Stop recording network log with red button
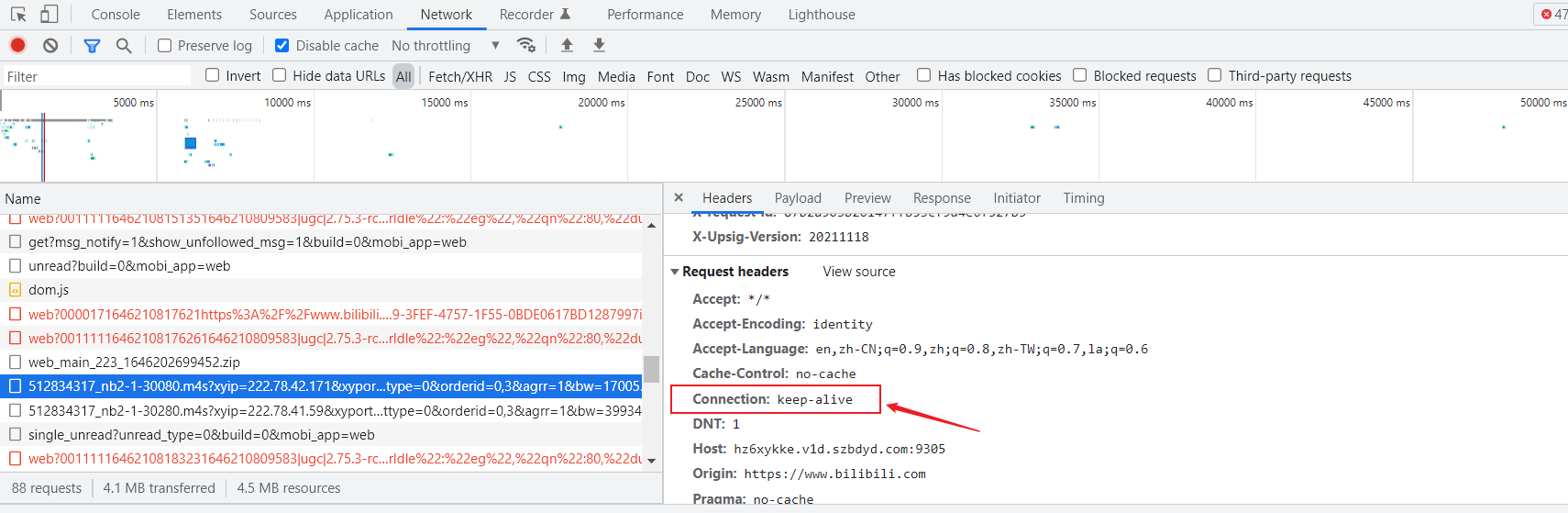Viewport: 1568px width, 513px height. (17, 45)
